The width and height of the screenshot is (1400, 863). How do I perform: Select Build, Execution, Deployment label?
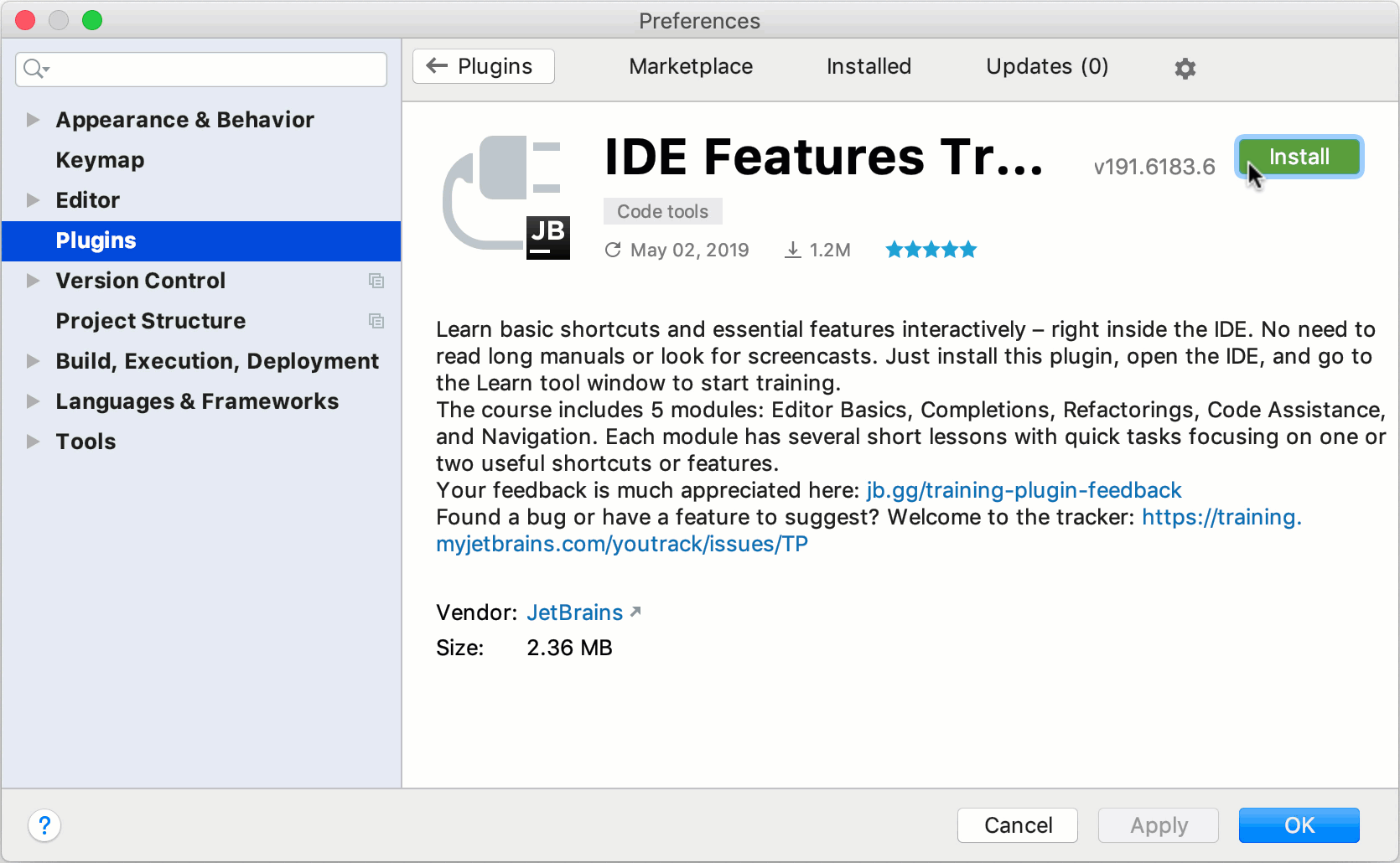pyautogui.click(x=217, y=361)
